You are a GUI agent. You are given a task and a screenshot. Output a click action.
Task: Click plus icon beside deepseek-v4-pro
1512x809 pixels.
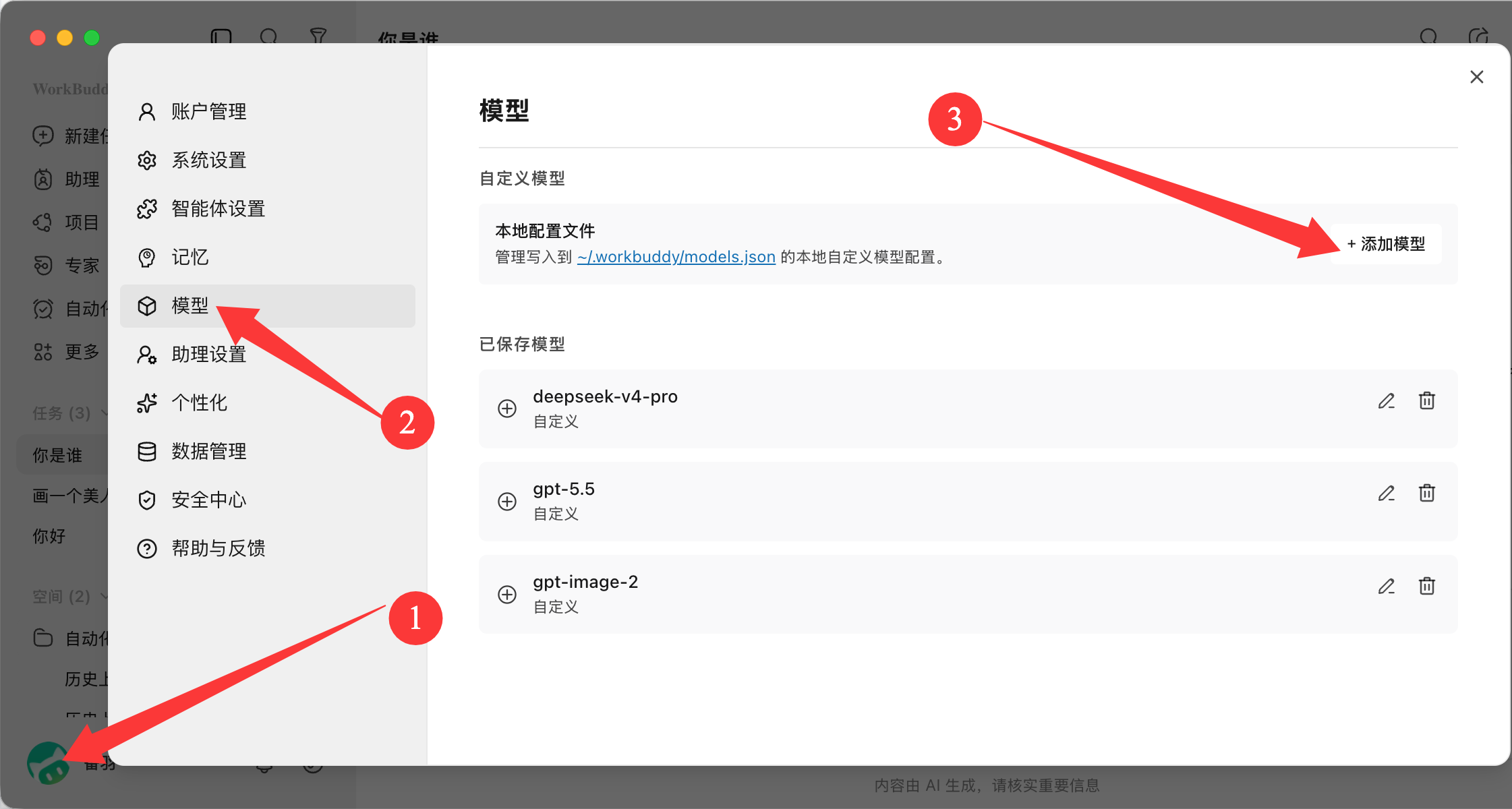point(507,409)
